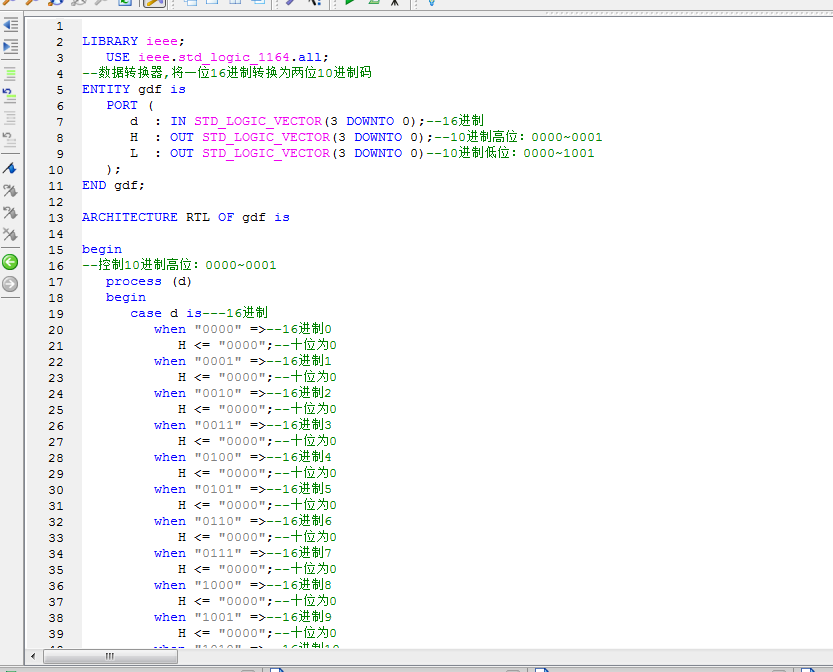The width and height of the screenshot is (833, 672).
Task: Click line number 19 in the gutter
Action: pos(56,313)
